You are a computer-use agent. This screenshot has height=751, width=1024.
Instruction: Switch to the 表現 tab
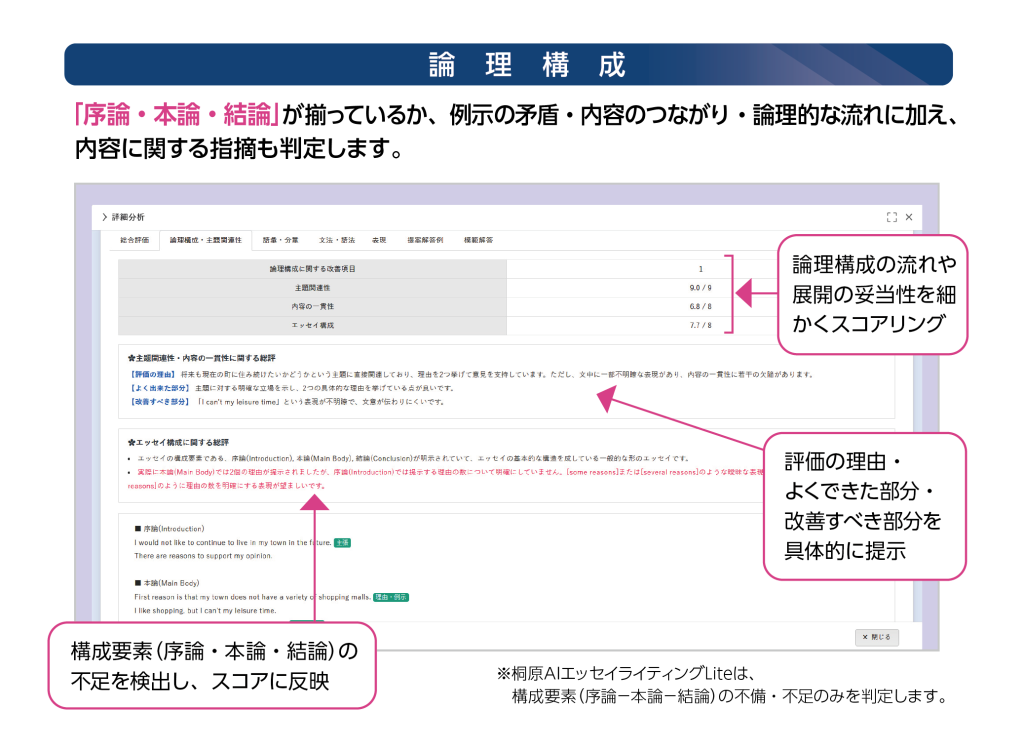pos(379,241)
